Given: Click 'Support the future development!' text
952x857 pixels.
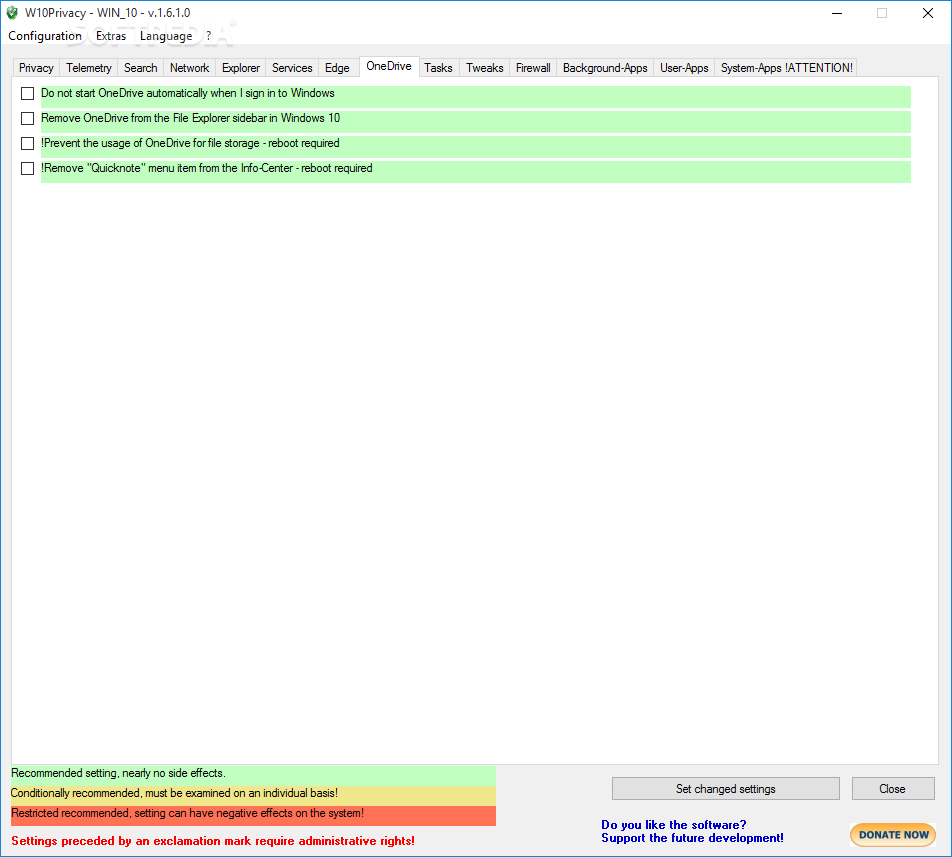Looking at the screenshot, I should click(x=692, y=838).
